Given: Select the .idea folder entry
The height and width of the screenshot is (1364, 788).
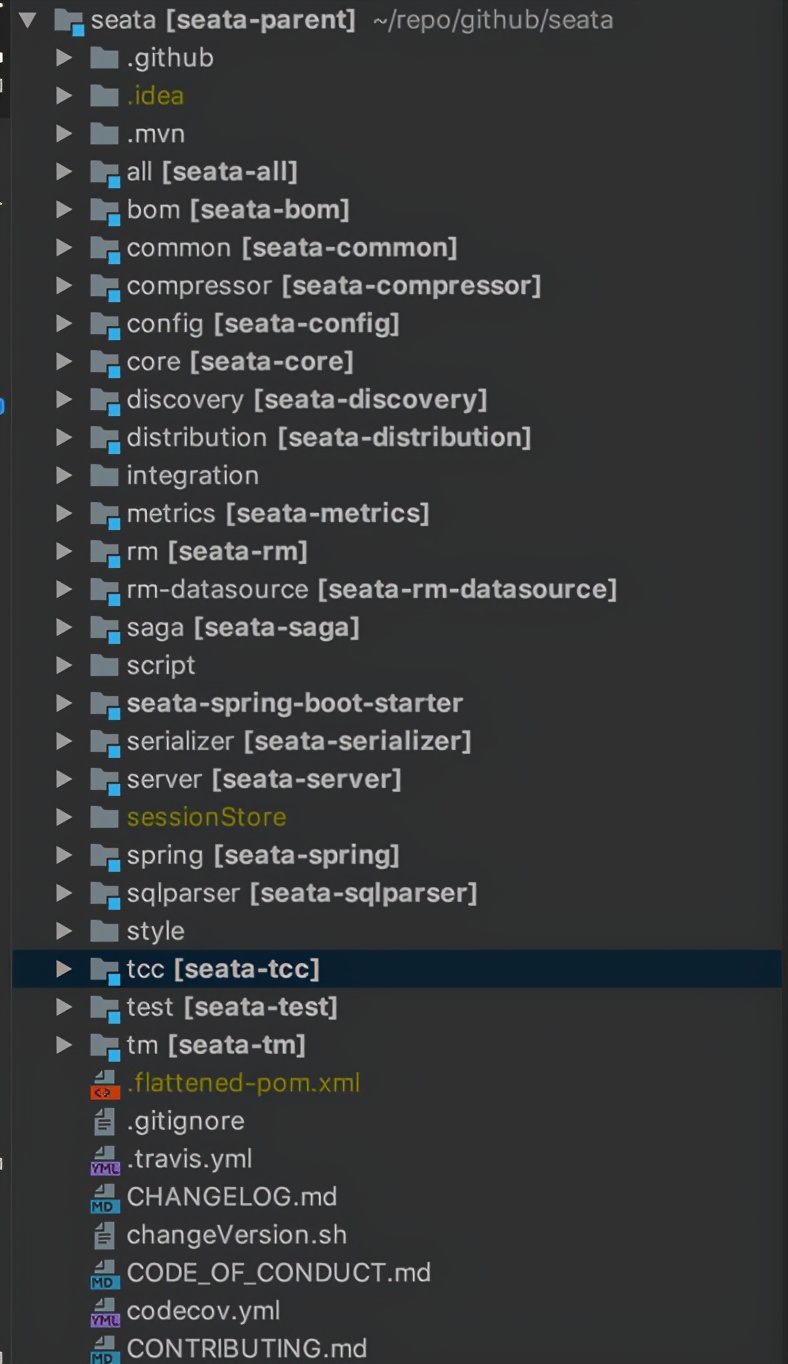Looking at the screenshot, I should click(x=154, y=95).
